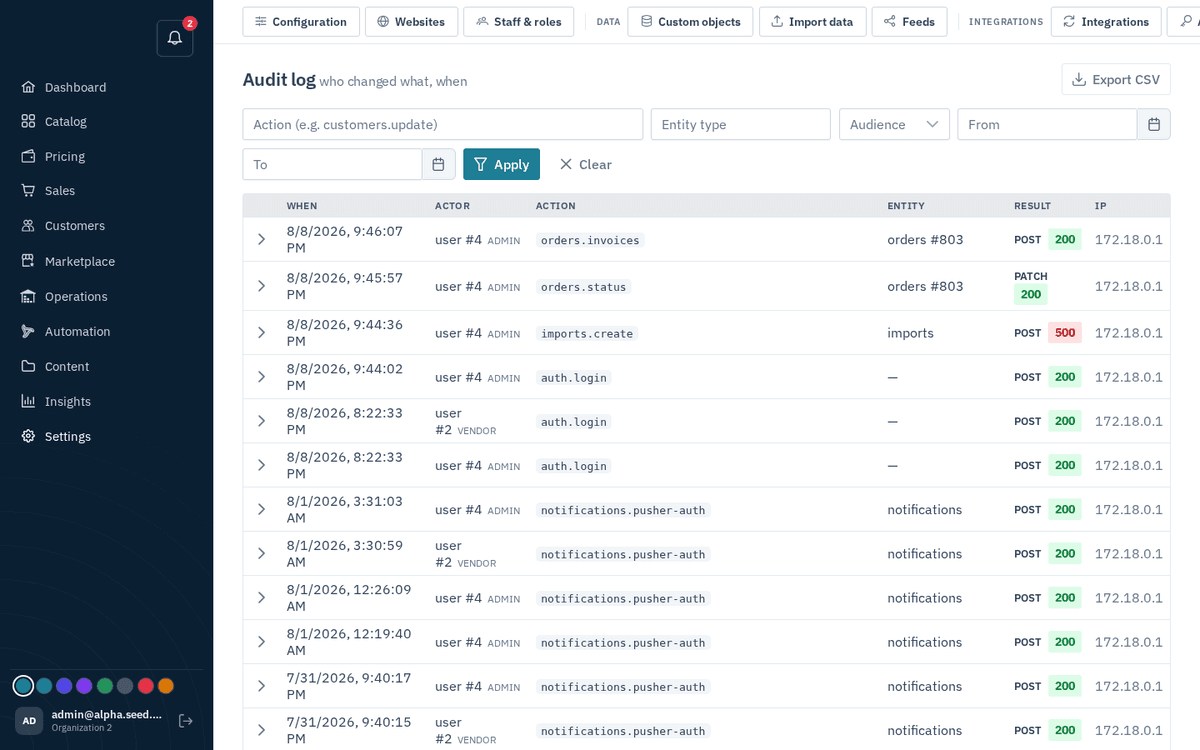Click the AD user avatar

point(29,720)
